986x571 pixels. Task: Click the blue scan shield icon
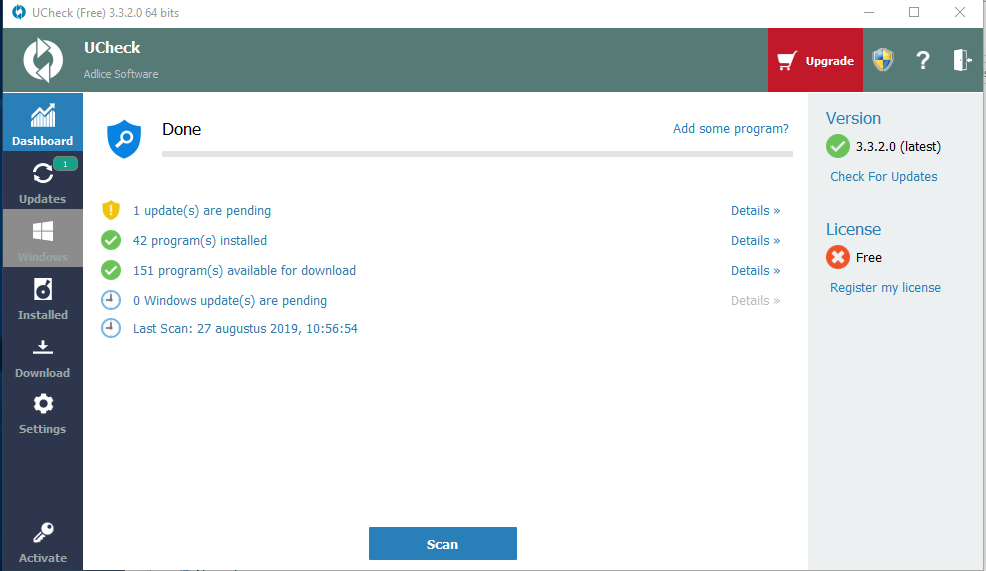(124, 139)
